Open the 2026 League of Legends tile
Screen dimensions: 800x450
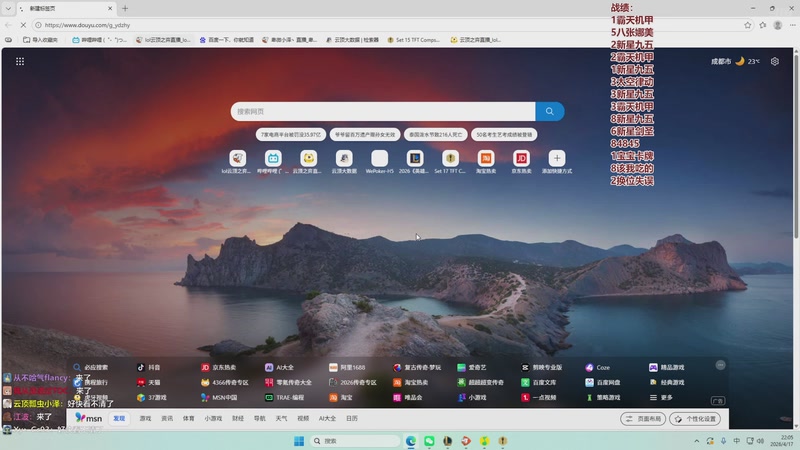click(415, 159)
